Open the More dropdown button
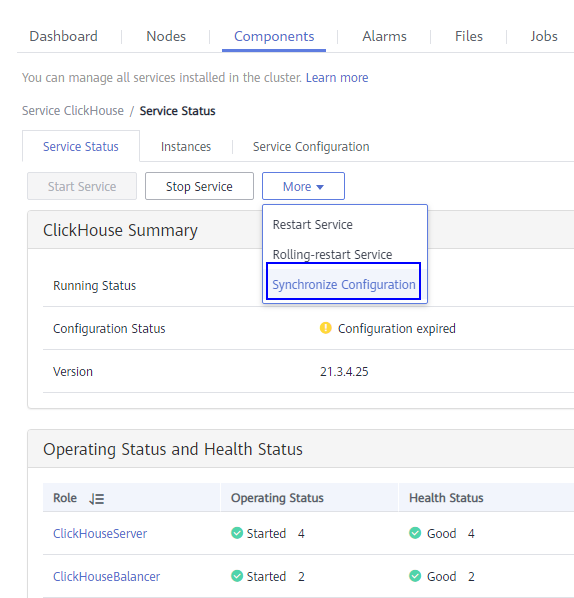The image size is (574, 598). coord(303,186)
